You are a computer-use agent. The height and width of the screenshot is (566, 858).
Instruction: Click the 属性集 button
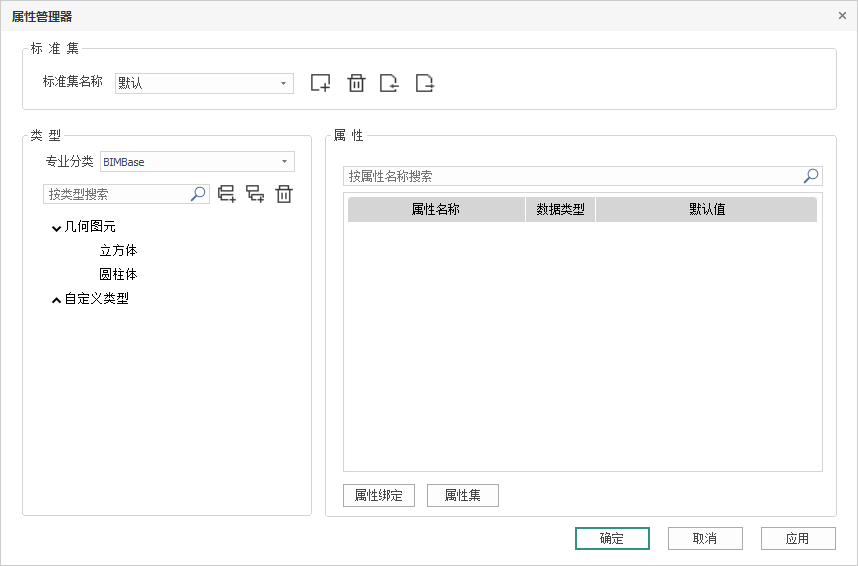pos(462,495)
